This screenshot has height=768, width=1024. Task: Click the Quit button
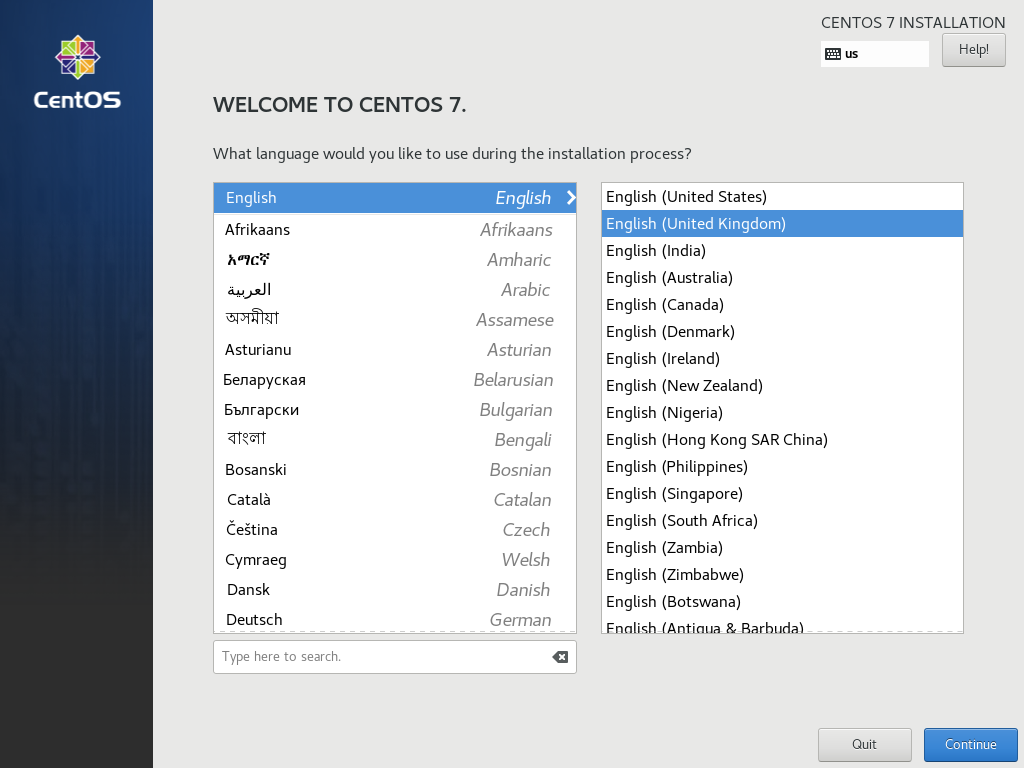(x=864, y=744)
